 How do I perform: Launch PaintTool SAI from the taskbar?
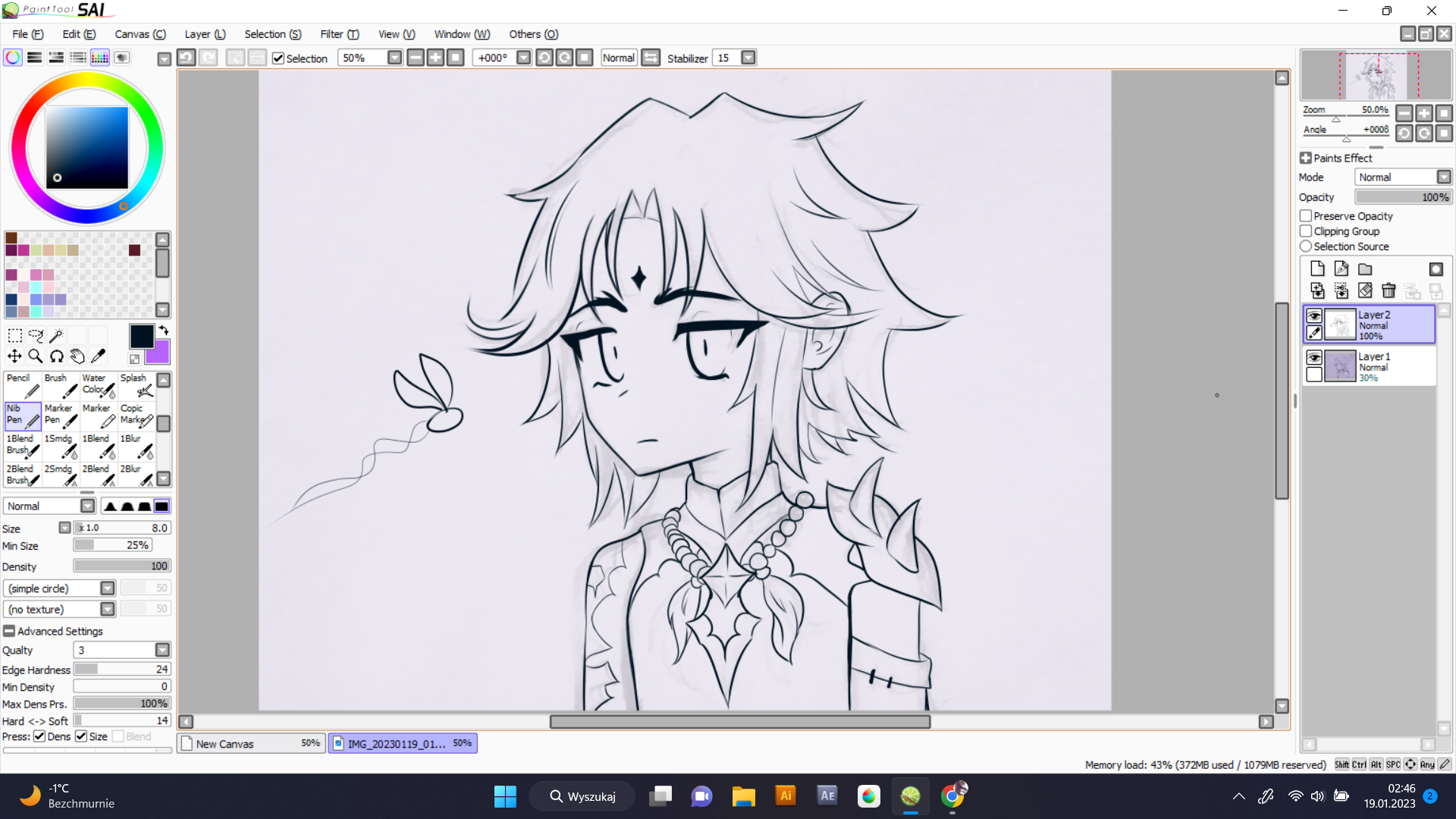[910, 796]
